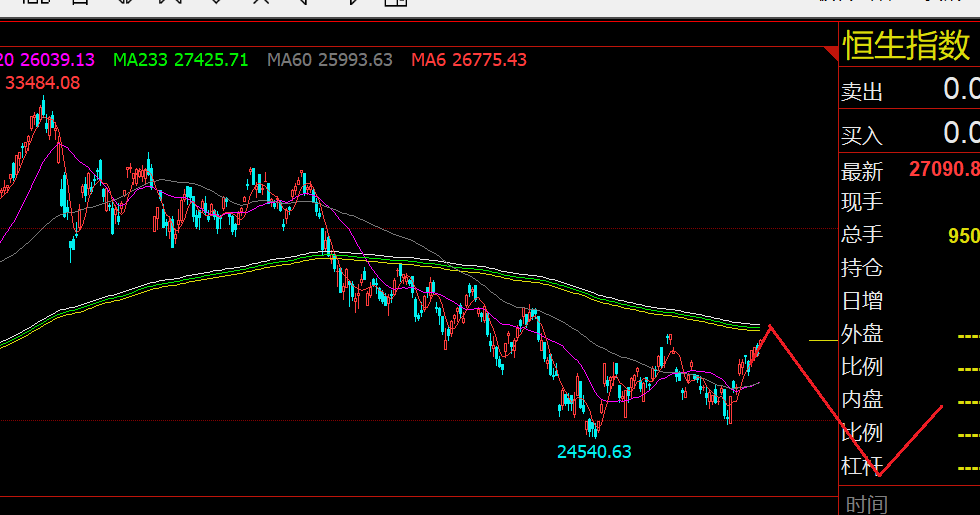Click the 日增 row label
The image size is (980, 515).
click(x=862, y=301)
